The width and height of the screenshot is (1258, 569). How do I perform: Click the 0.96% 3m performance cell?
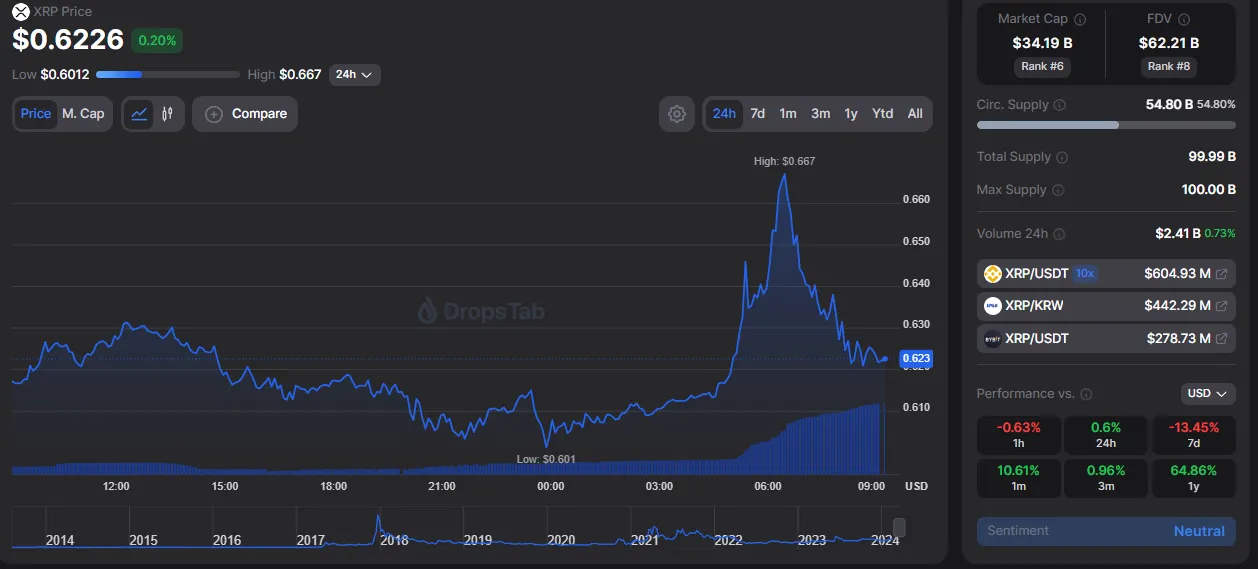1106,477
